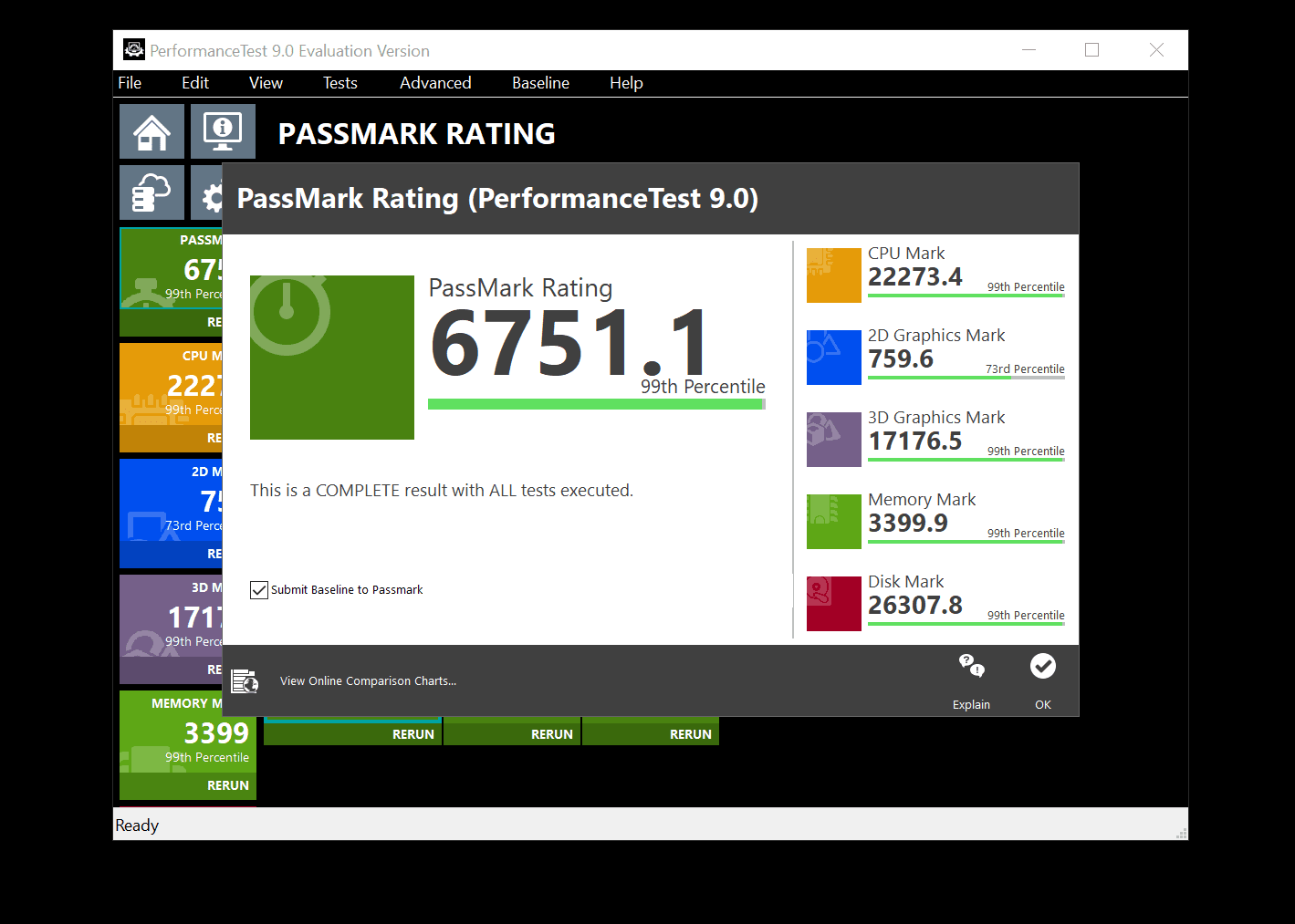This screenshot has width=1295, height=924.
Task: Click RERUN on the Memory Mark tile
Action: [x=227, y=785]
